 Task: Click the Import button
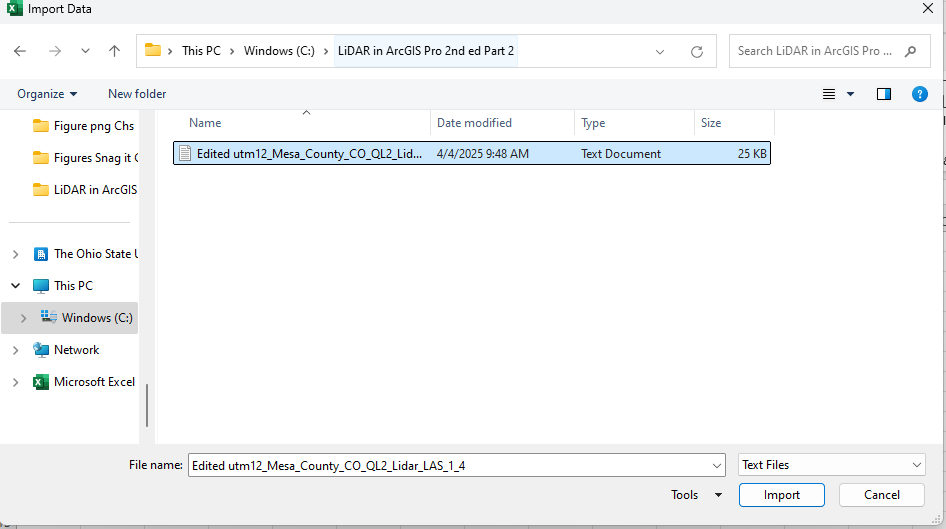click(782, 495)
